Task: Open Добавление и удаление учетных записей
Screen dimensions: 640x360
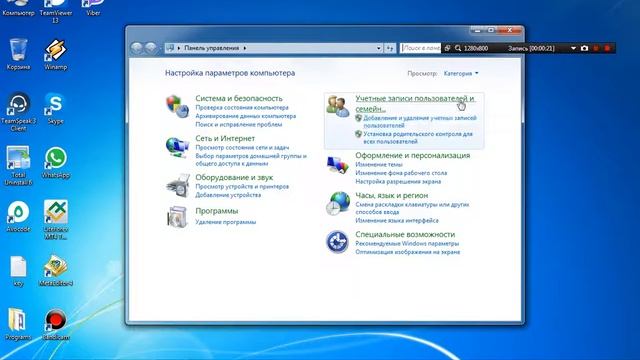Action: coord(420,122)
